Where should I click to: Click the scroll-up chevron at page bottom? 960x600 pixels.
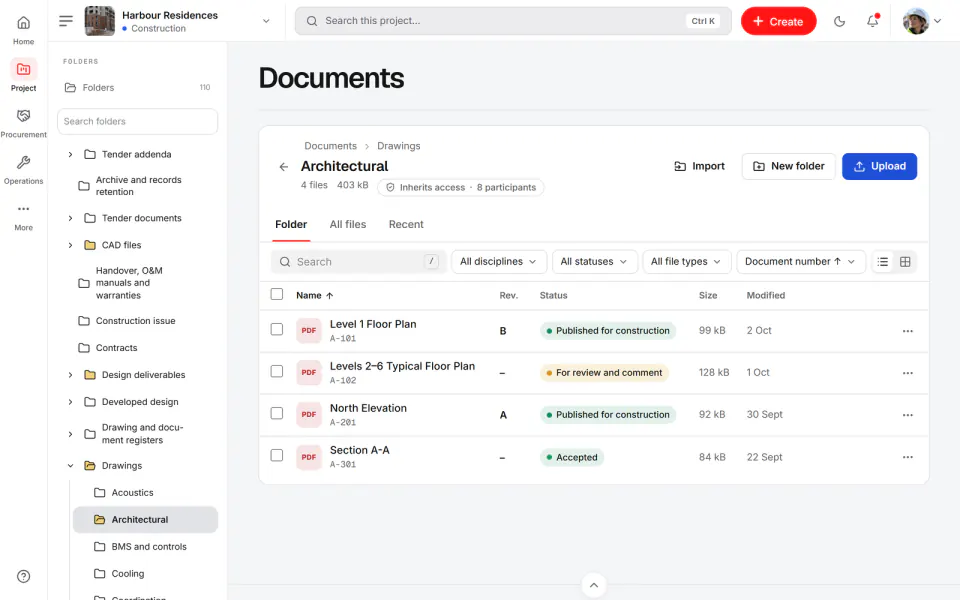pos(593,585)
